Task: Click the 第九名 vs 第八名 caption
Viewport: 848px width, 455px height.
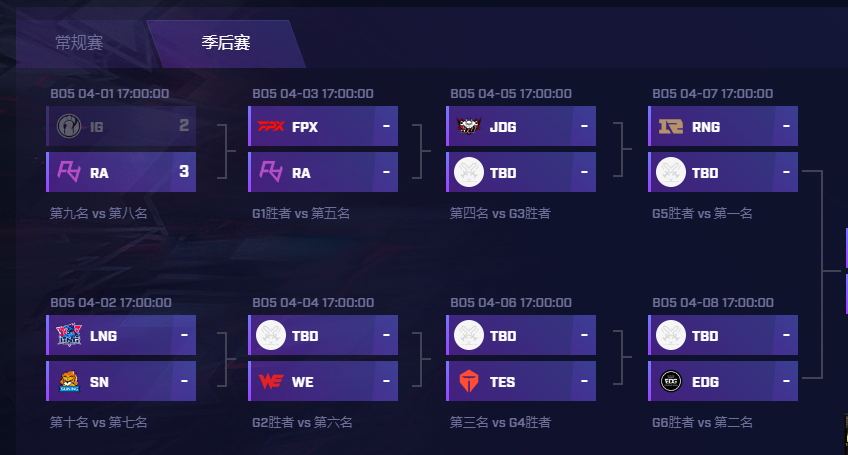Action: 98,213
